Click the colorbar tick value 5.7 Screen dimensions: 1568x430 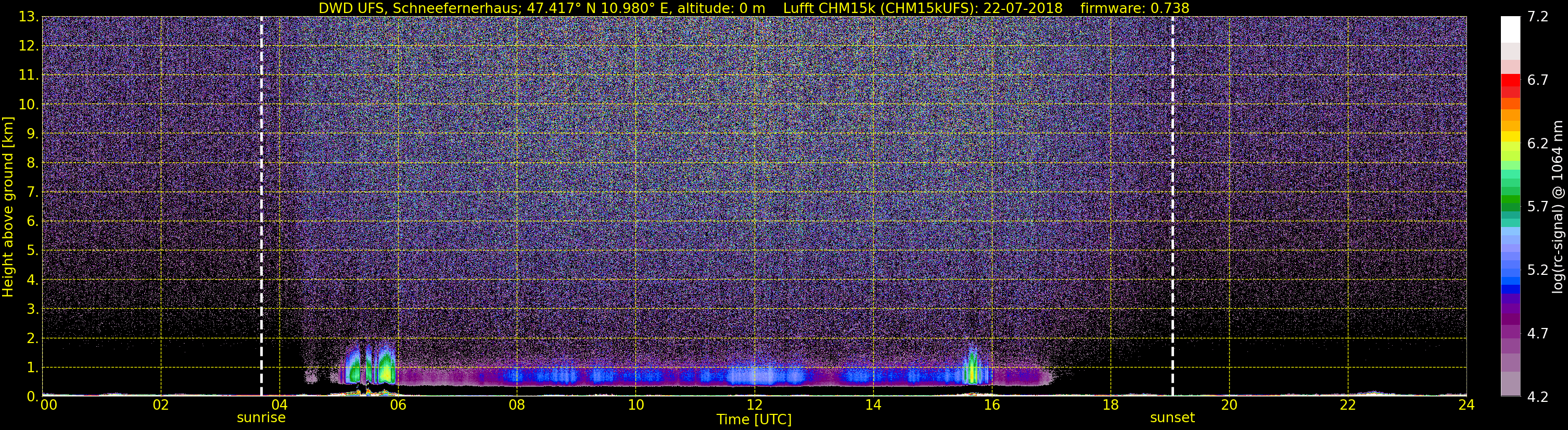pyautogui.click(x=1538, y=207)
